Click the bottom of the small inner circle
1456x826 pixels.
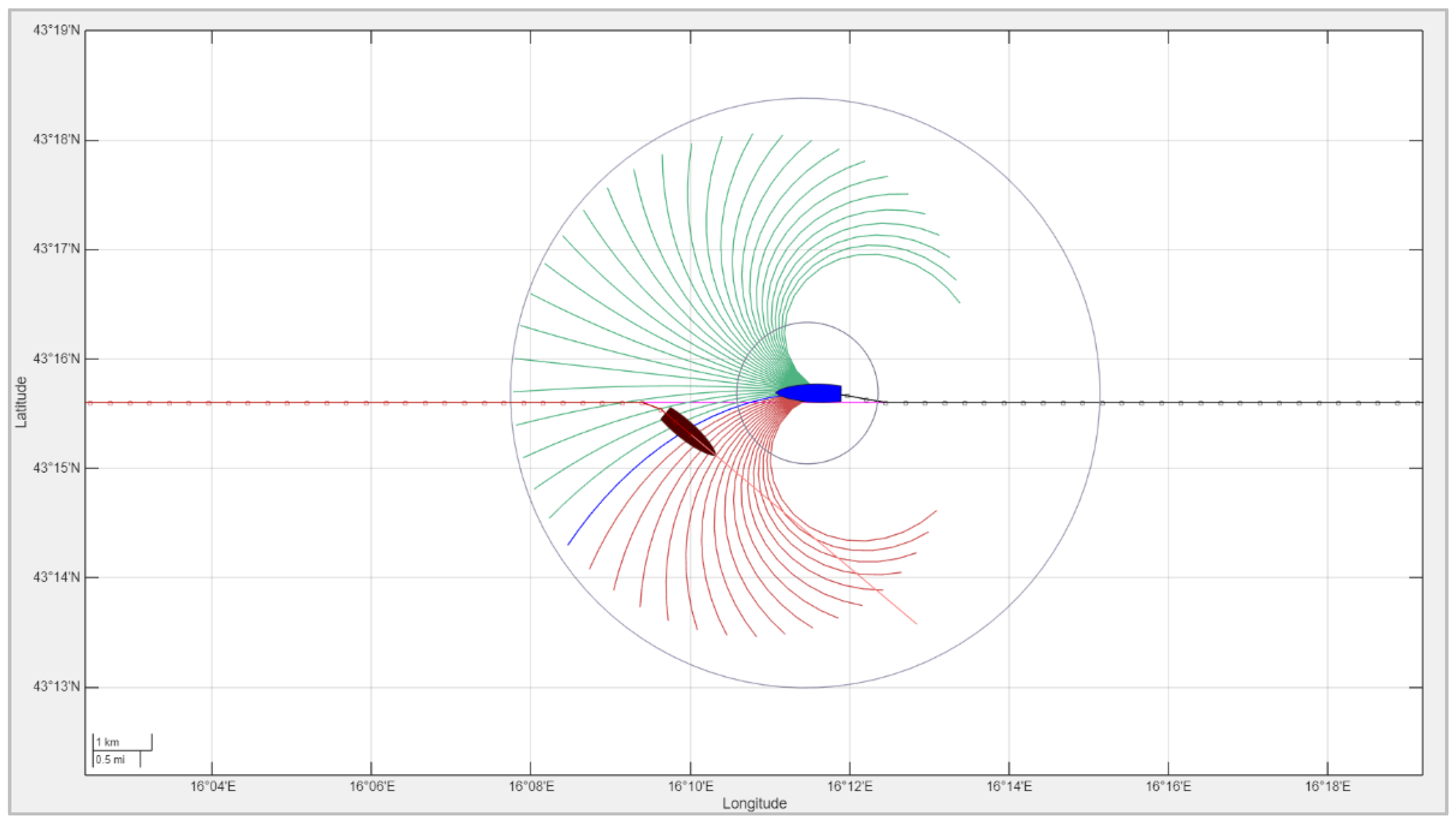click(807, 463)
